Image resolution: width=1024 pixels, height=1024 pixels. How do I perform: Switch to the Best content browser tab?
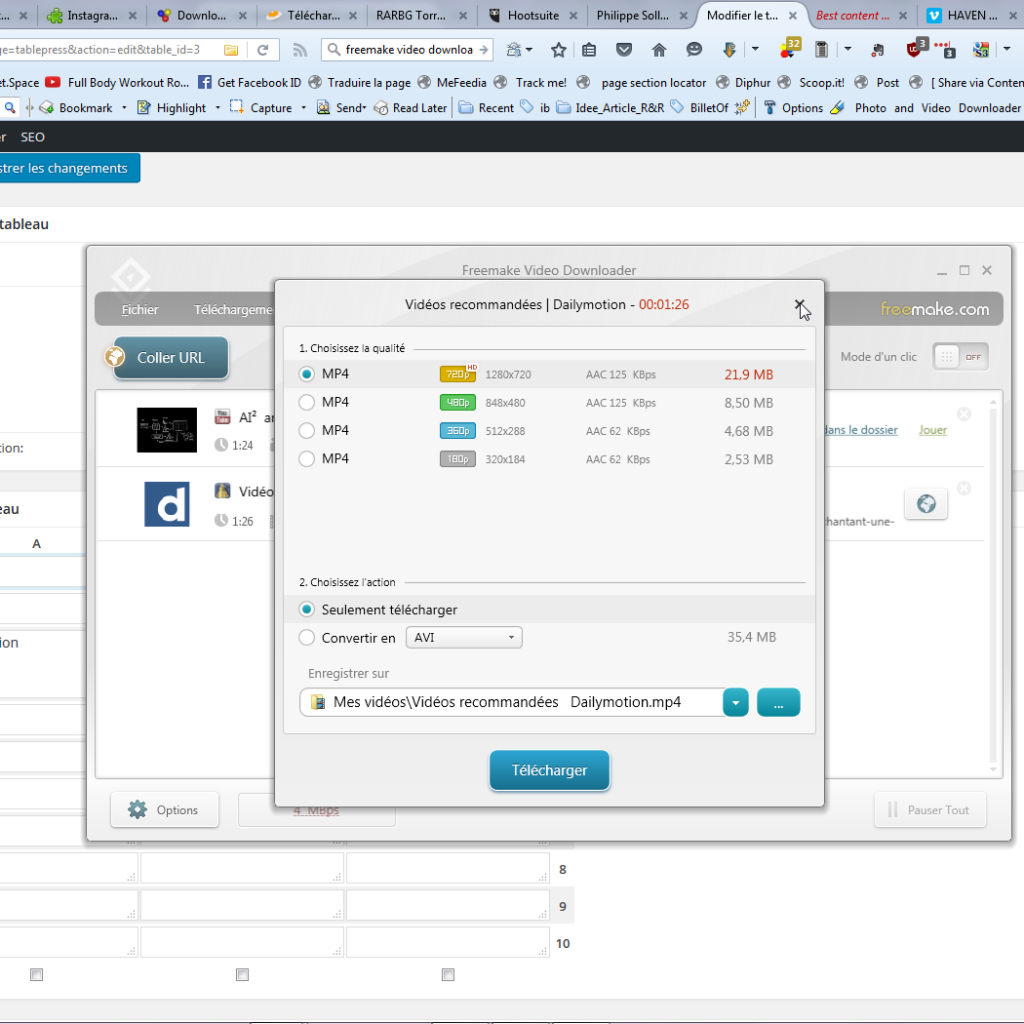tap(852, 16)
